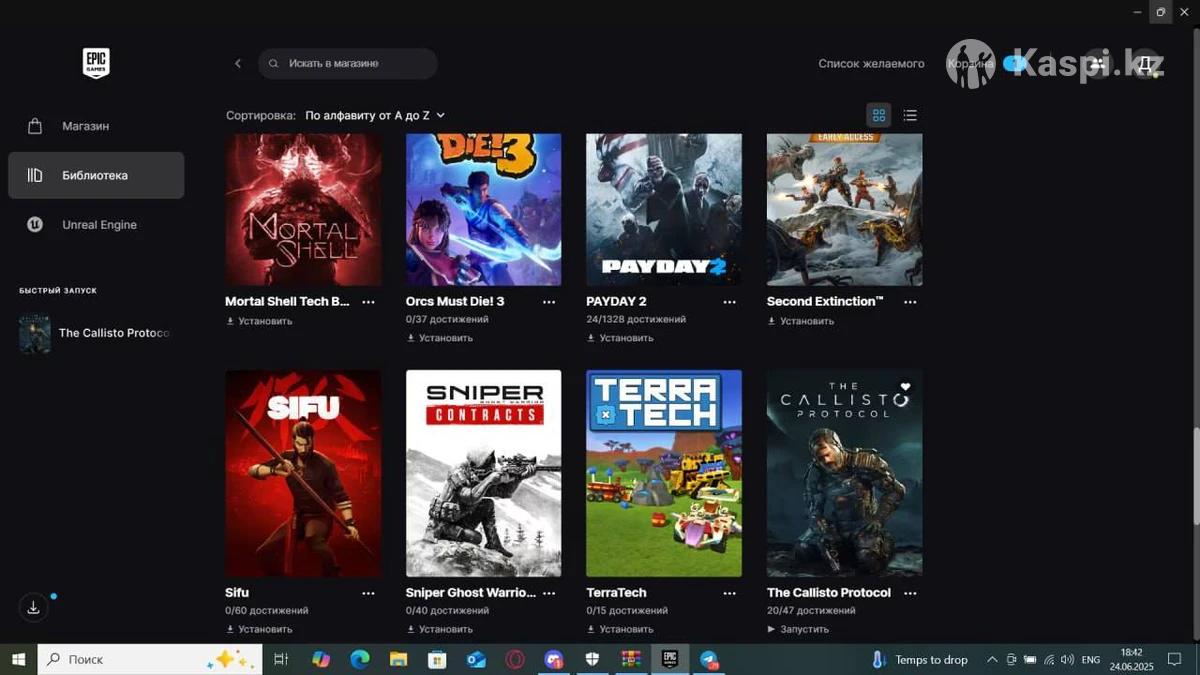The height and width of the screenshot is (675, 1200).
Task: Click "24/1328 достижений" under PAYDAY 2
Action: 636,319
